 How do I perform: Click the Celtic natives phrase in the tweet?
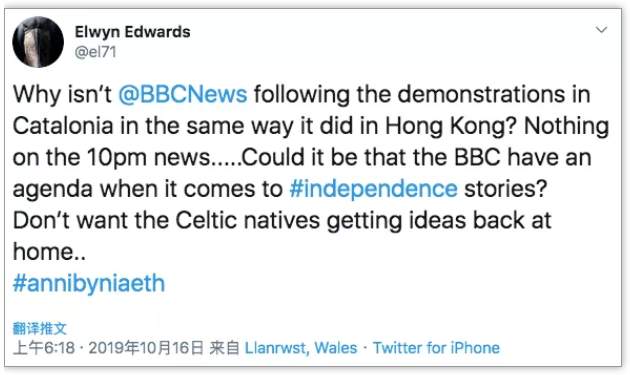click(x=248, y=221)
